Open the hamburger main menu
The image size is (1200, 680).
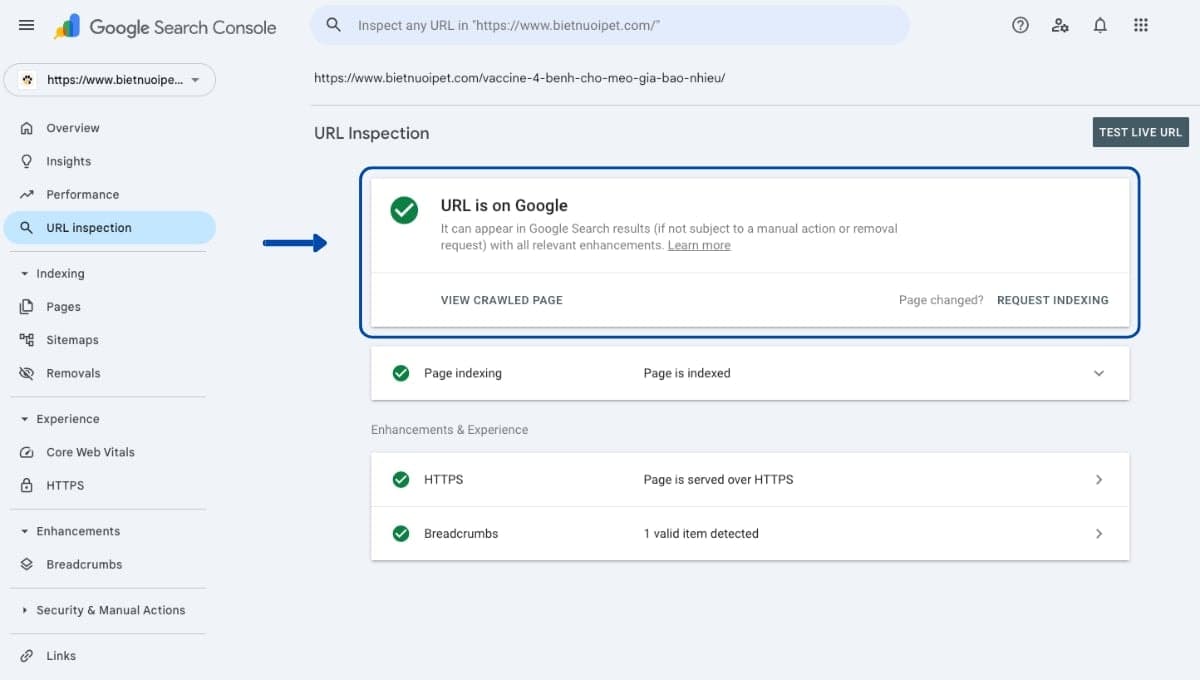coord(27,26)
